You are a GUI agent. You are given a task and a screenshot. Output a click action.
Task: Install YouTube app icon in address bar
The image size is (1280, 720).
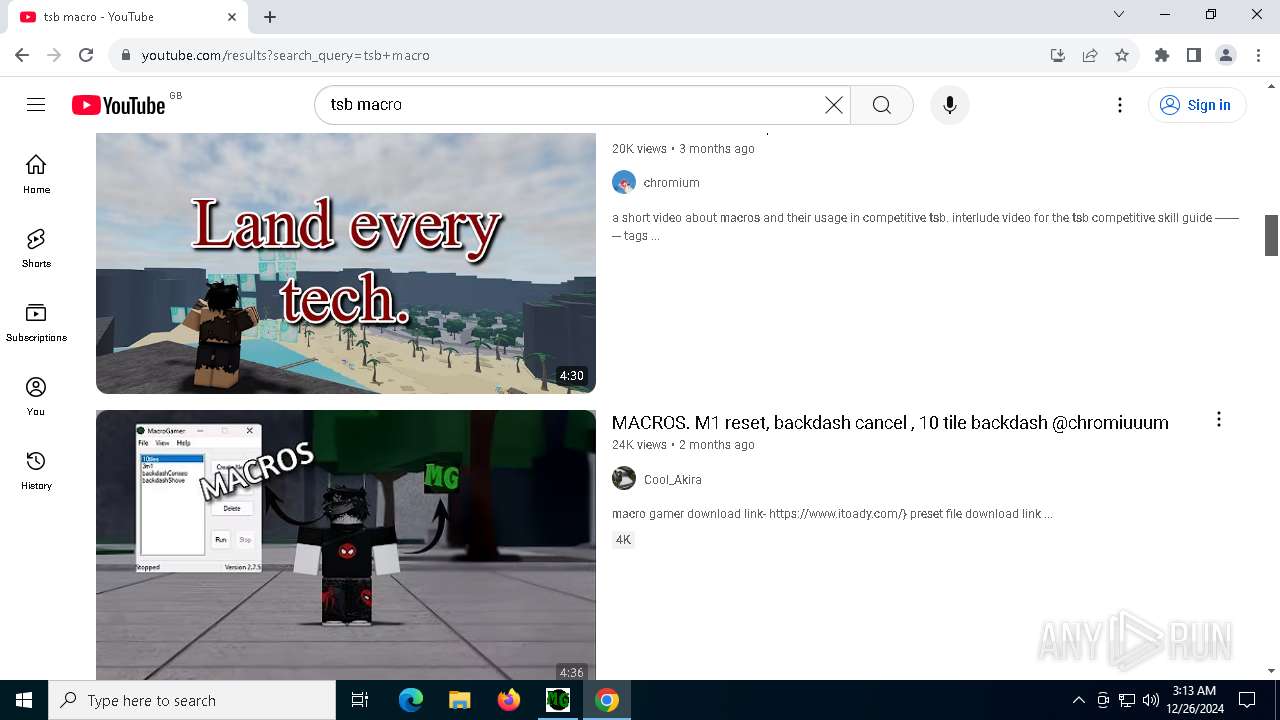click(x=1058, y=55)
